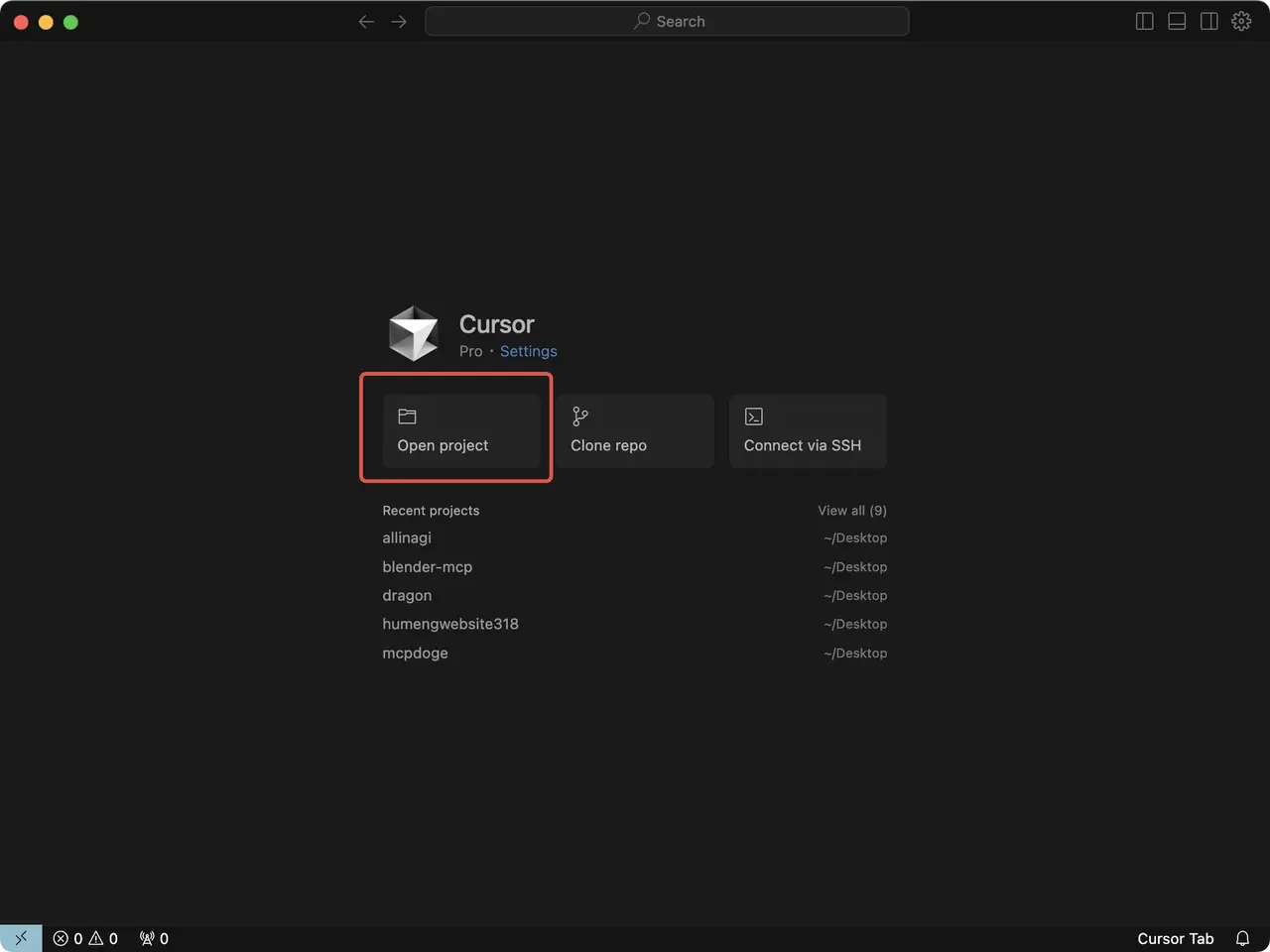Click the Clone repo button
The image size is (1270, 952).
(635, 431)
